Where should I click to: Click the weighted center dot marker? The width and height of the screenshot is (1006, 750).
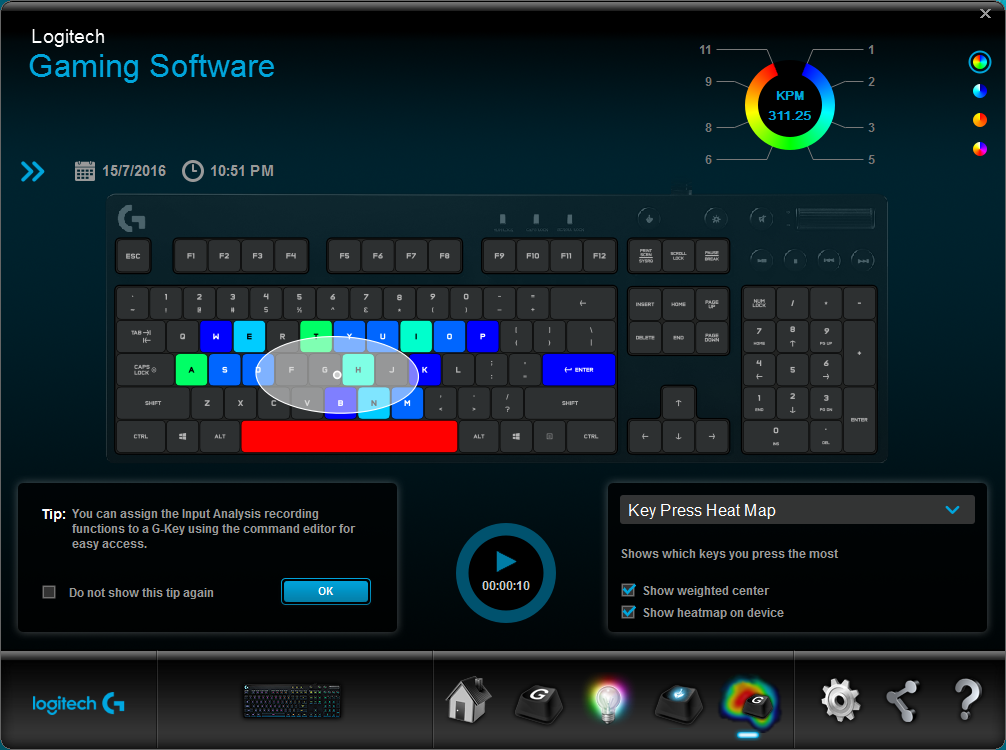pos(337,375)
